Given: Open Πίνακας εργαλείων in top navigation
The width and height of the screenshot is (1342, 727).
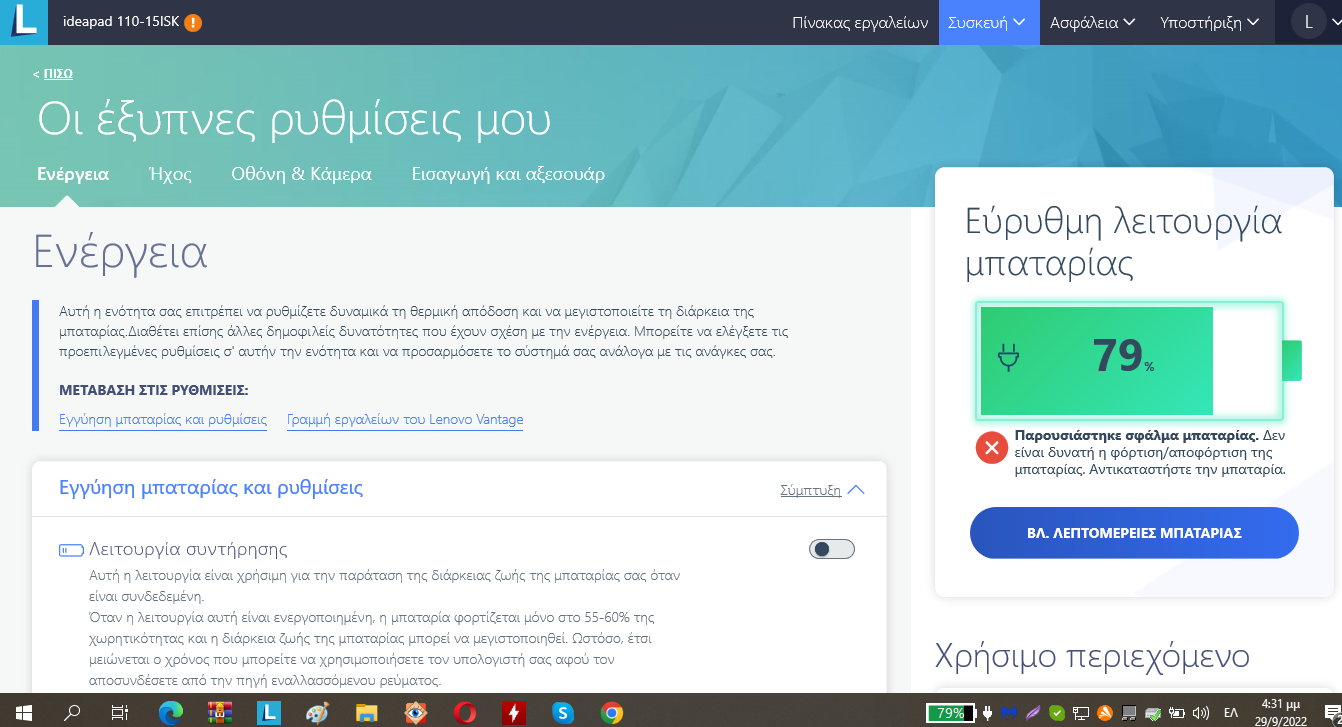Looking at the screenshot, I should point(861,22).
